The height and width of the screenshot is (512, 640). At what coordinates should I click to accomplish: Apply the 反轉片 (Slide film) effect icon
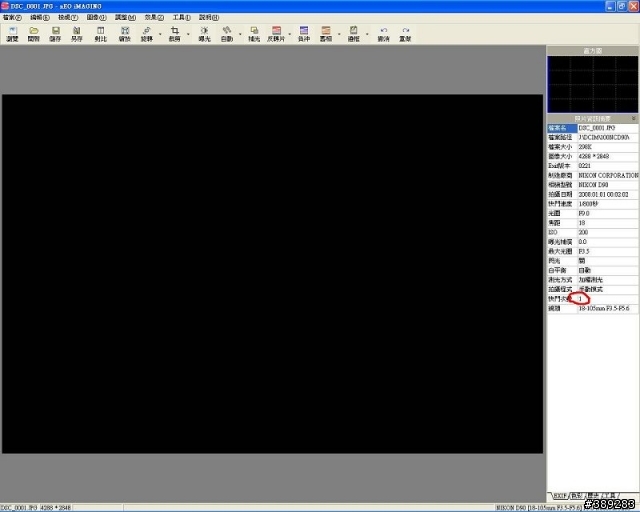[276, 34]
